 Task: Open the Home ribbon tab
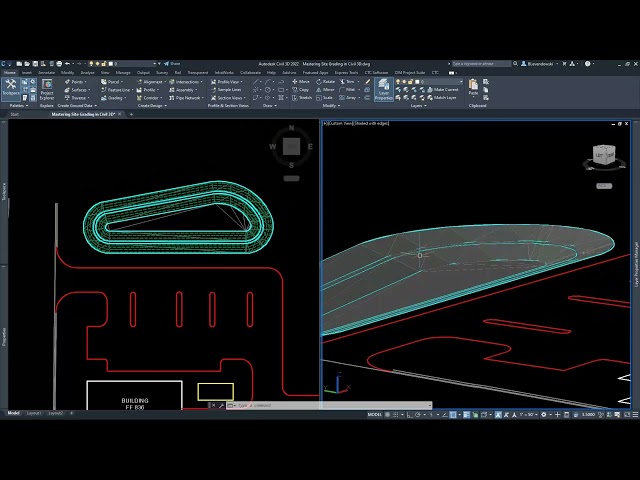click(9, 72)
